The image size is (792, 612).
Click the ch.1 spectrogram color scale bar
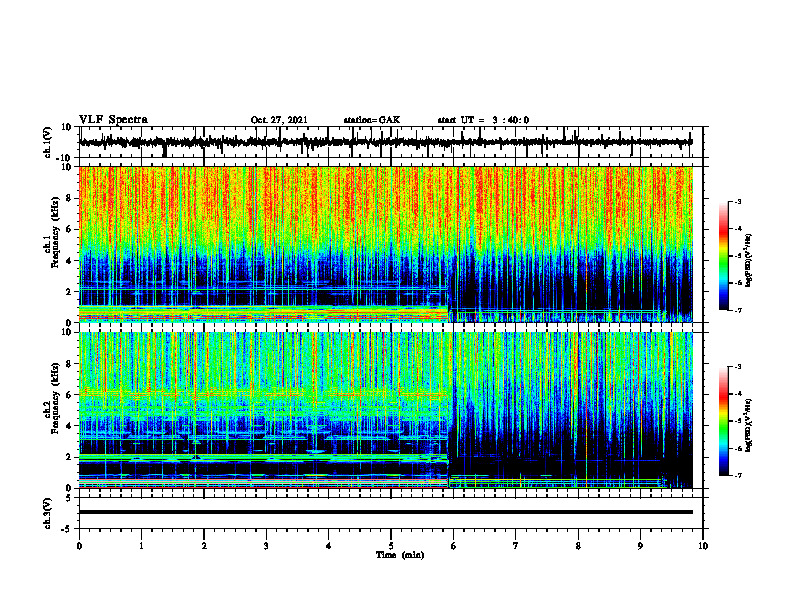point(723,256)
